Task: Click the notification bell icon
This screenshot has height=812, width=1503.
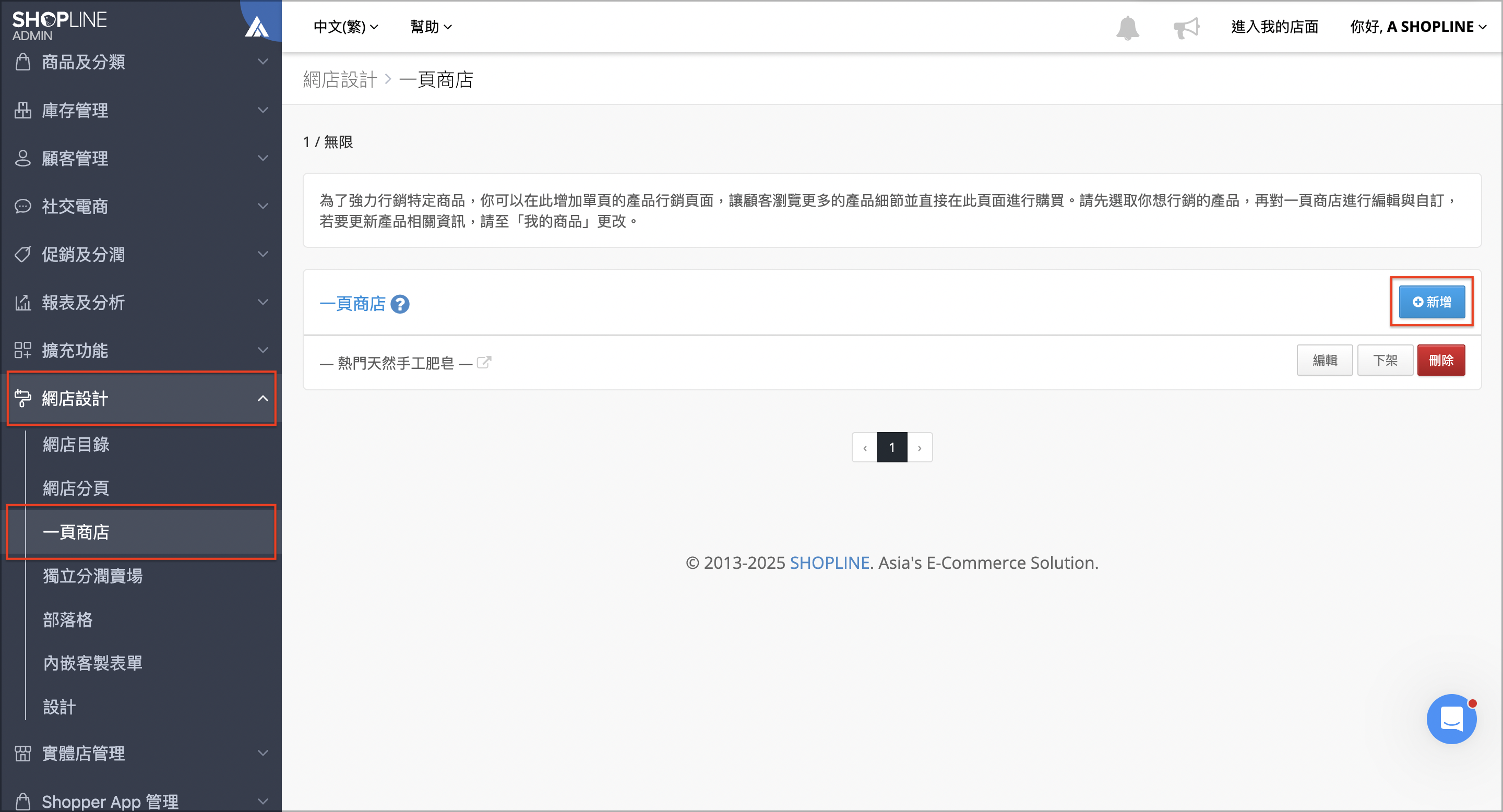Action: pyautogui.click(x=1127, y=28)
